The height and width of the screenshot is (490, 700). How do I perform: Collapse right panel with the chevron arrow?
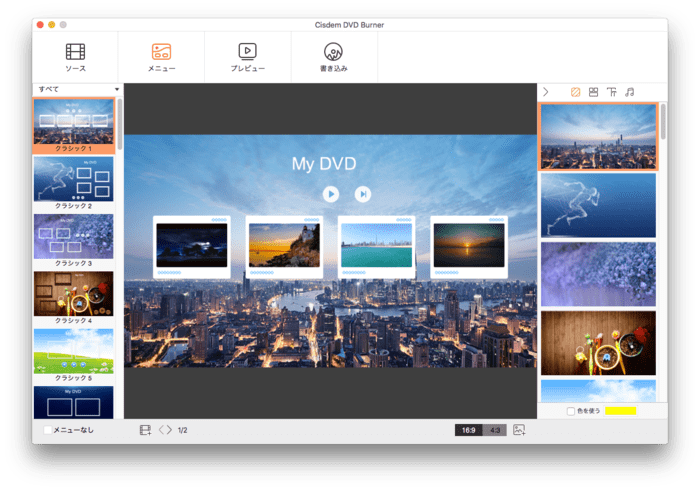pyautogui.click(x=546, y=92)
